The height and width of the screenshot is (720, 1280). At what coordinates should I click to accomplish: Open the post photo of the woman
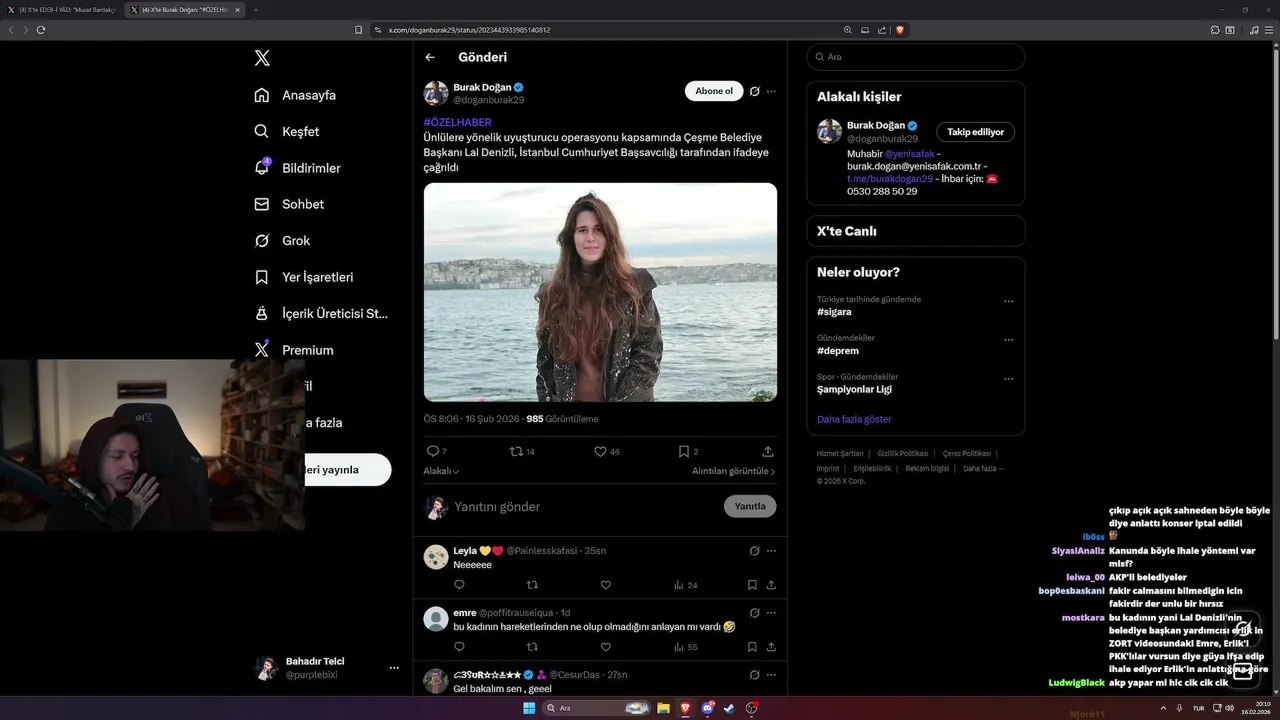click(x=600, y=292)
